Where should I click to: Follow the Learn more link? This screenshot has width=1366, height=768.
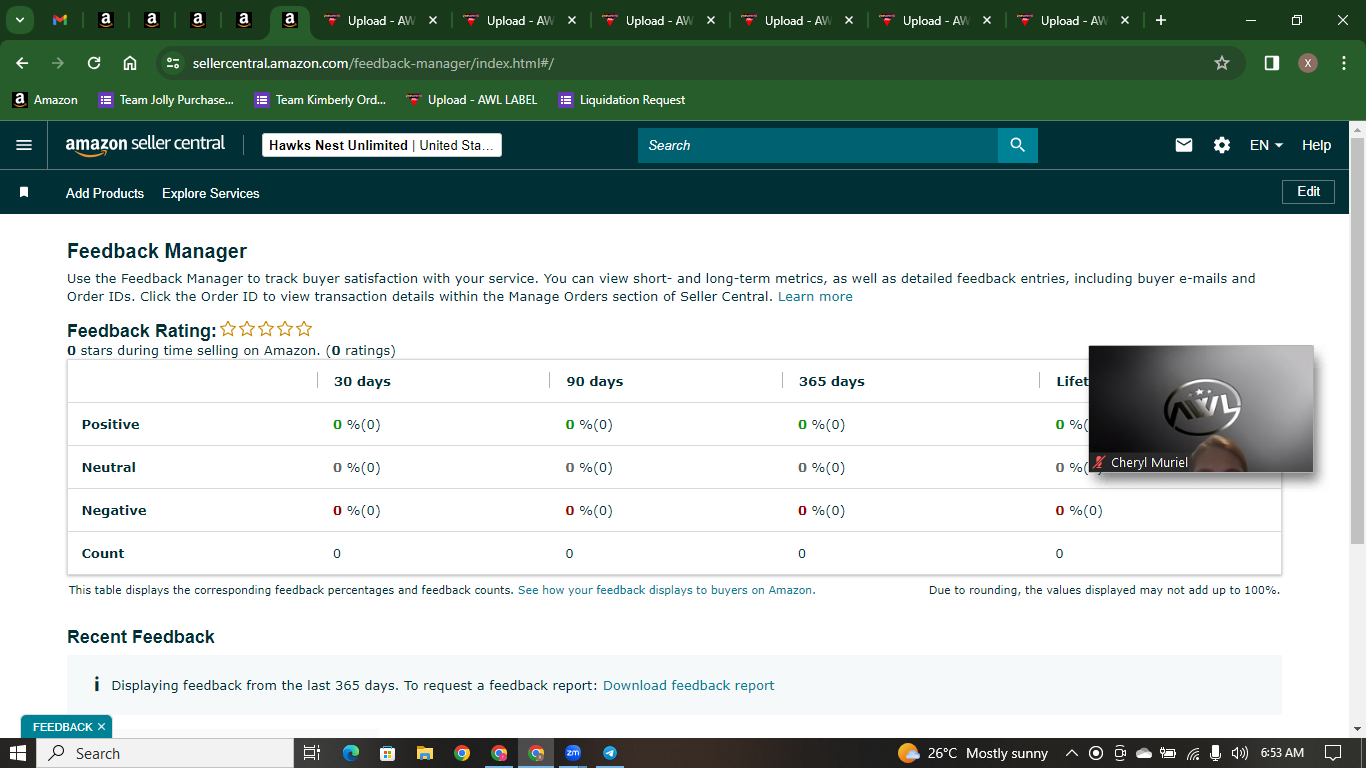(x=815, y=296)
